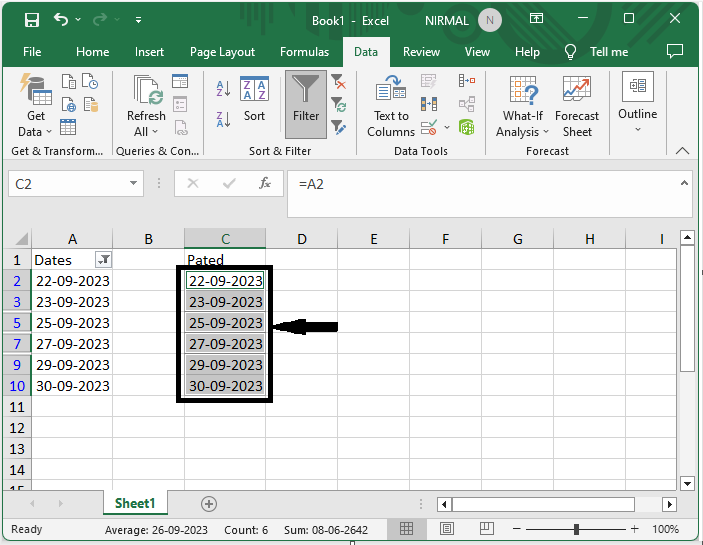The width and height of the screenshot is (703, 545).
Task: Undo the last action
Action: click(x=61, y=19)
